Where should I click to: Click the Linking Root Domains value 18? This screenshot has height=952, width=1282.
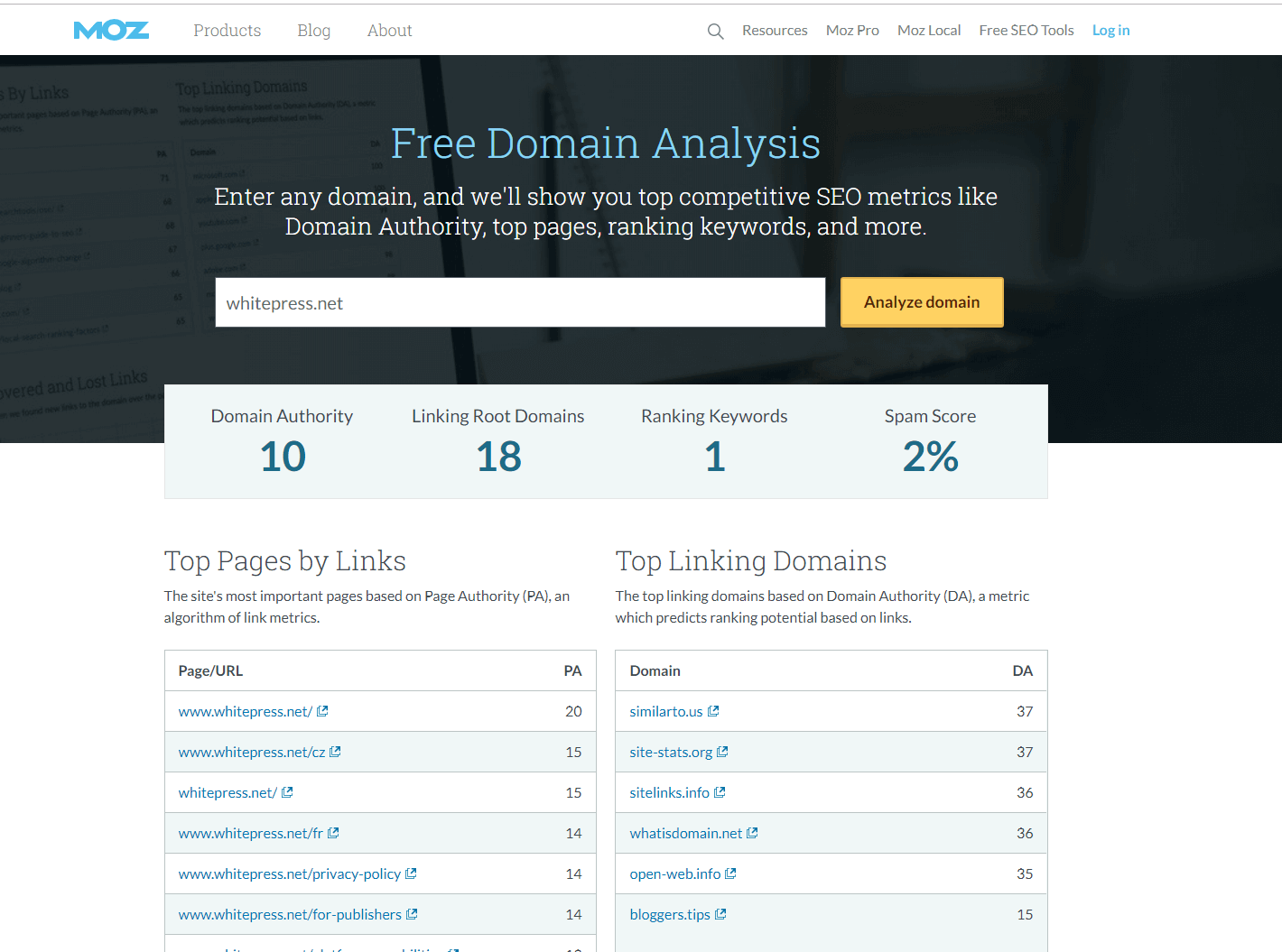[x=498, y=457]
